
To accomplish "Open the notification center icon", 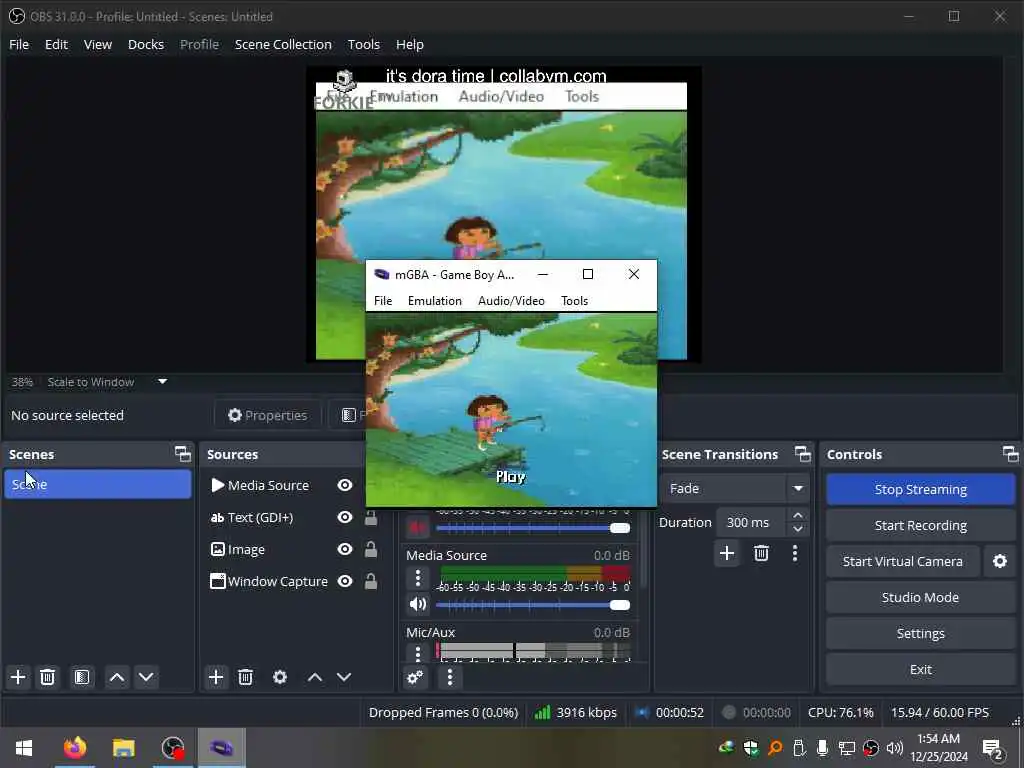I will click(993, 748).
